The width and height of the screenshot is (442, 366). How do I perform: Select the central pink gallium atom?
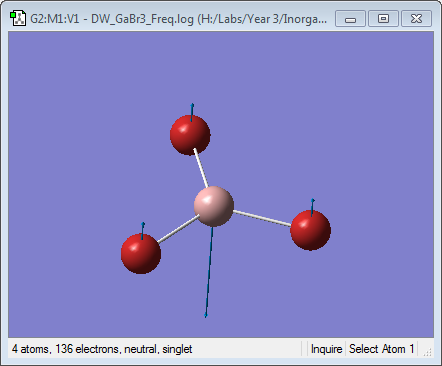(214, 206)
